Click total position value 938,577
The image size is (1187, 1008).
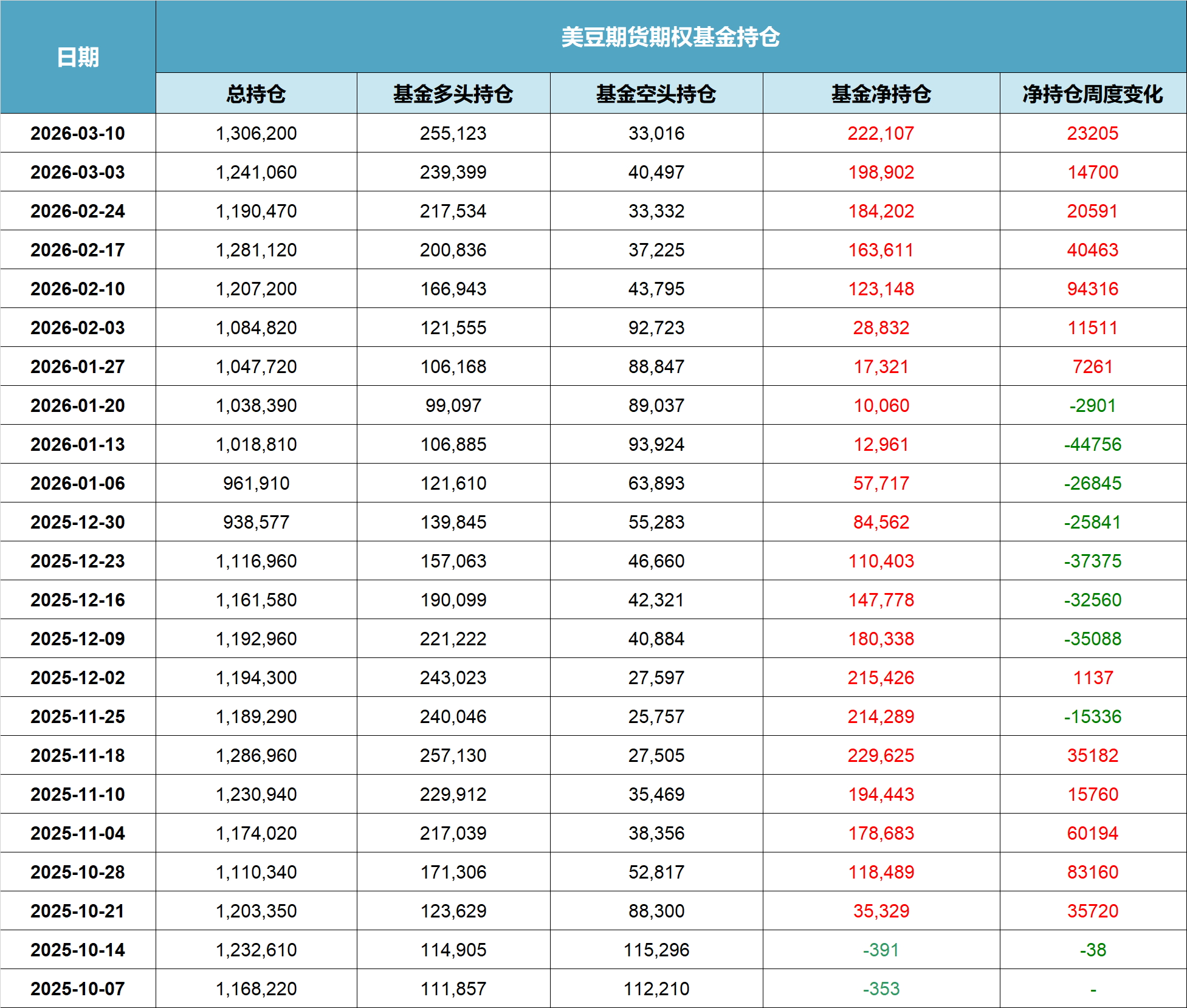[x=256, y=522]
